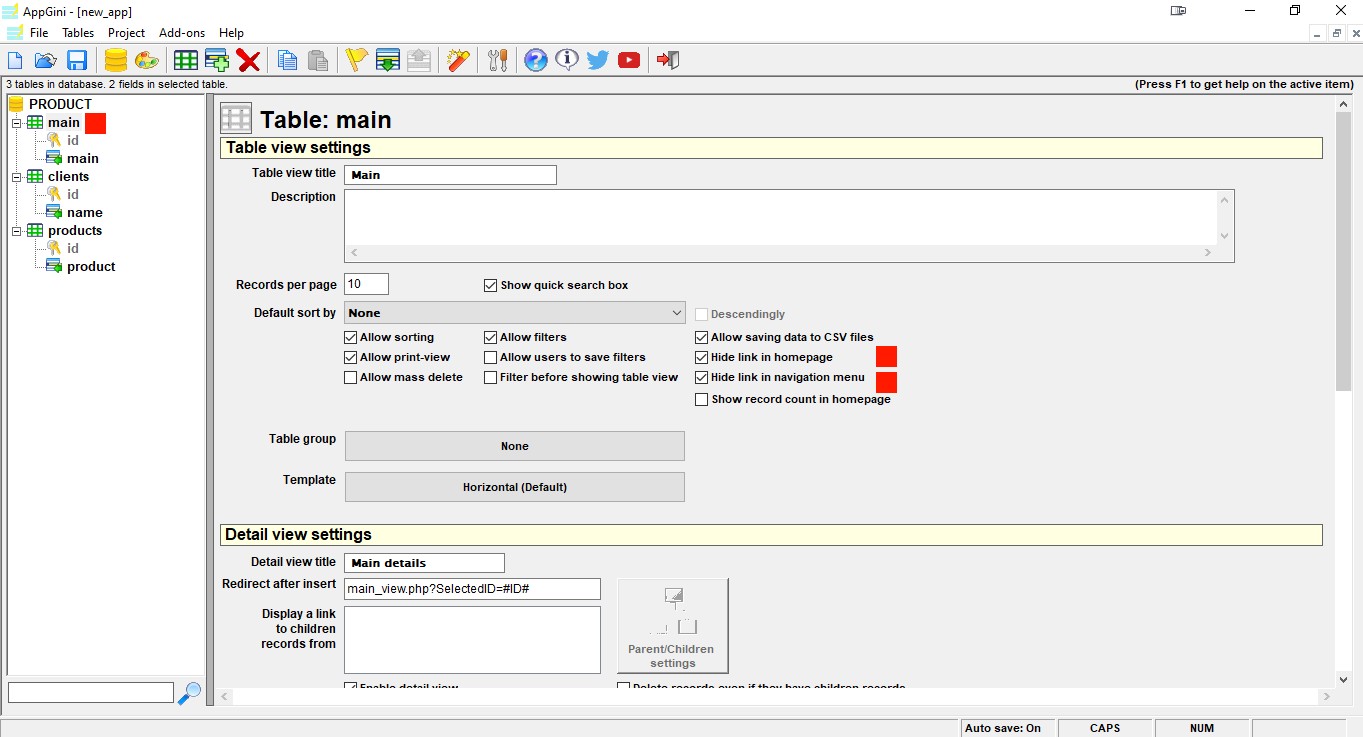
Task: Click the Records per page field
Action: pos(366,284)
